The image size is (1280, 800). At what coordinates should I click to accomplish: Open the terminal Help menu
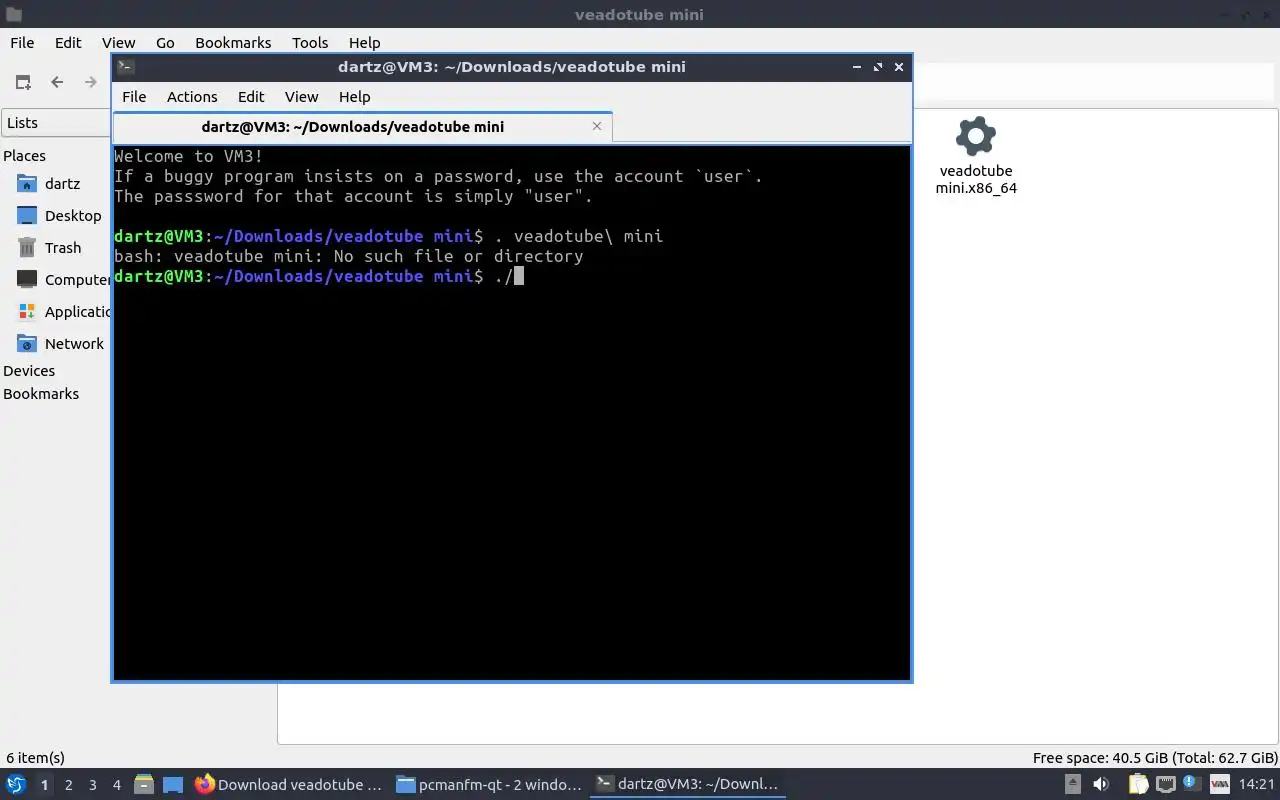355,97
